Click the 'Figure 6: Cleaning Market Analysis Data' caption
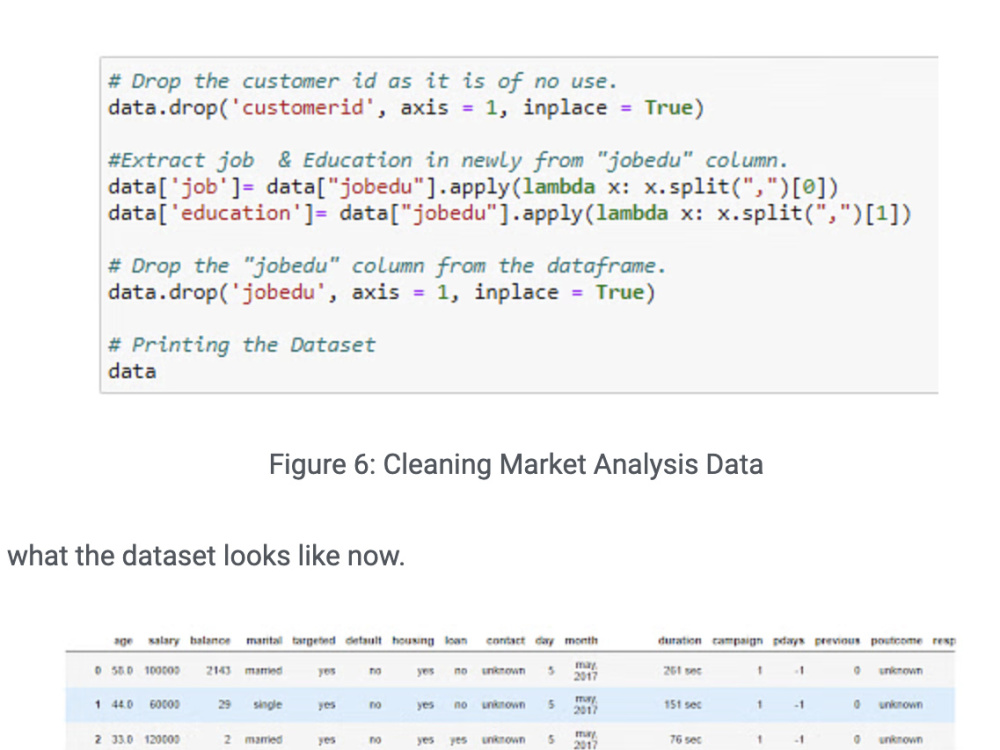This screenshot has height=750, width=1000. pyautogui.click(x=515, y=464)
